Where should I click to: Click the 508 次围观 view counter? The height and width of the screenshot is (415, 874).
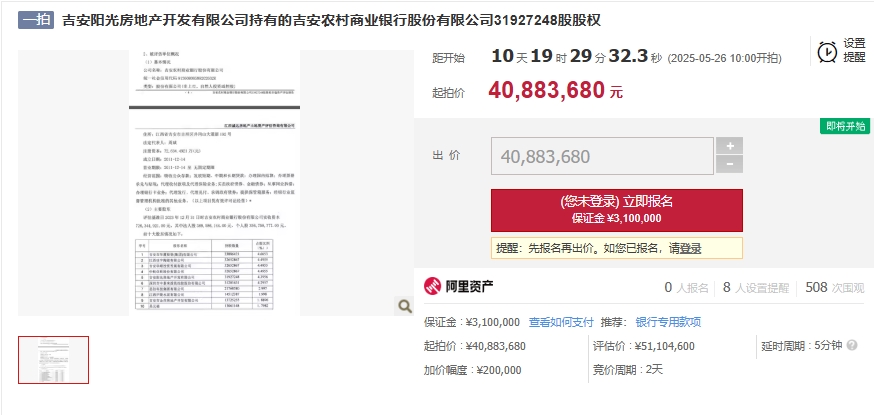coord(834,287)
